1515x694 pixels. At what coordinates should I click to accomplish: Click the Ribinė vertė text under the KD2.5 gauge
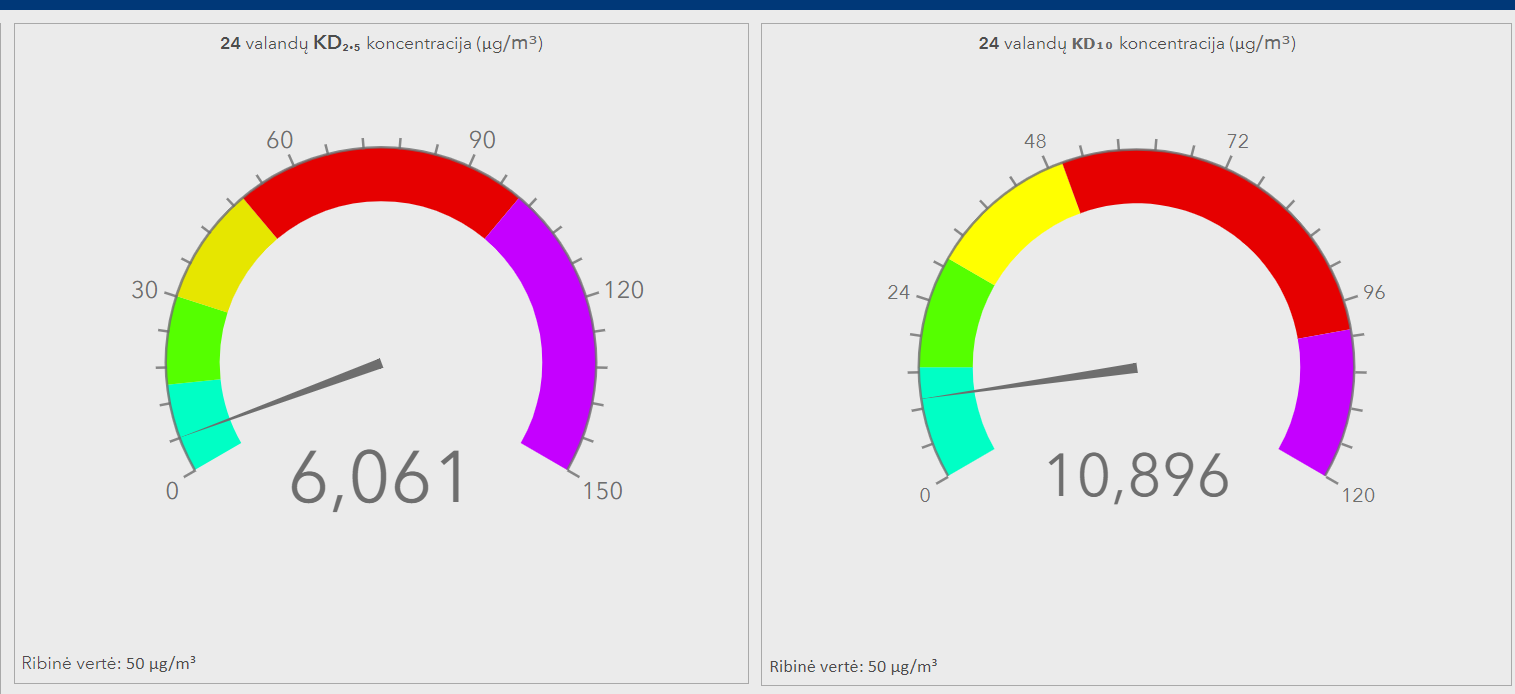pos(108,663)
